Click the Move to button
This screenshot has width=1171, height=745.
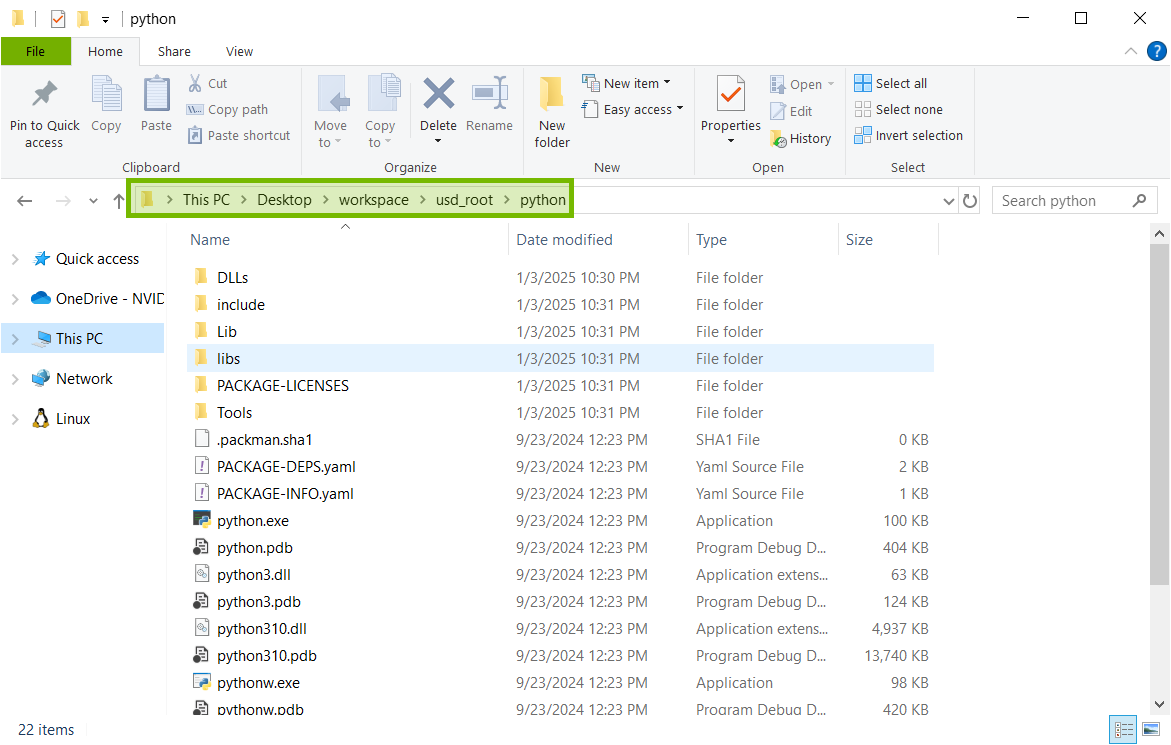(330, 112)
